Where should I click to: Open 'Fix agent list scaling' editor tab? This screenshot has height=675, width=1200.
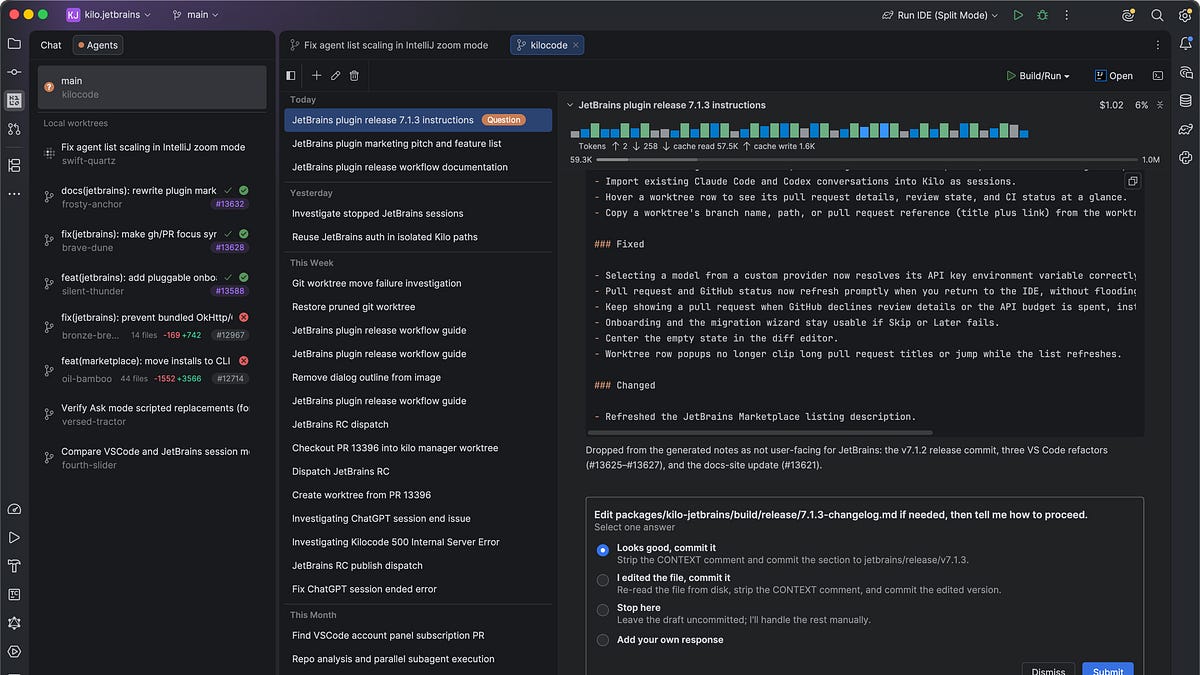[389, 45]
